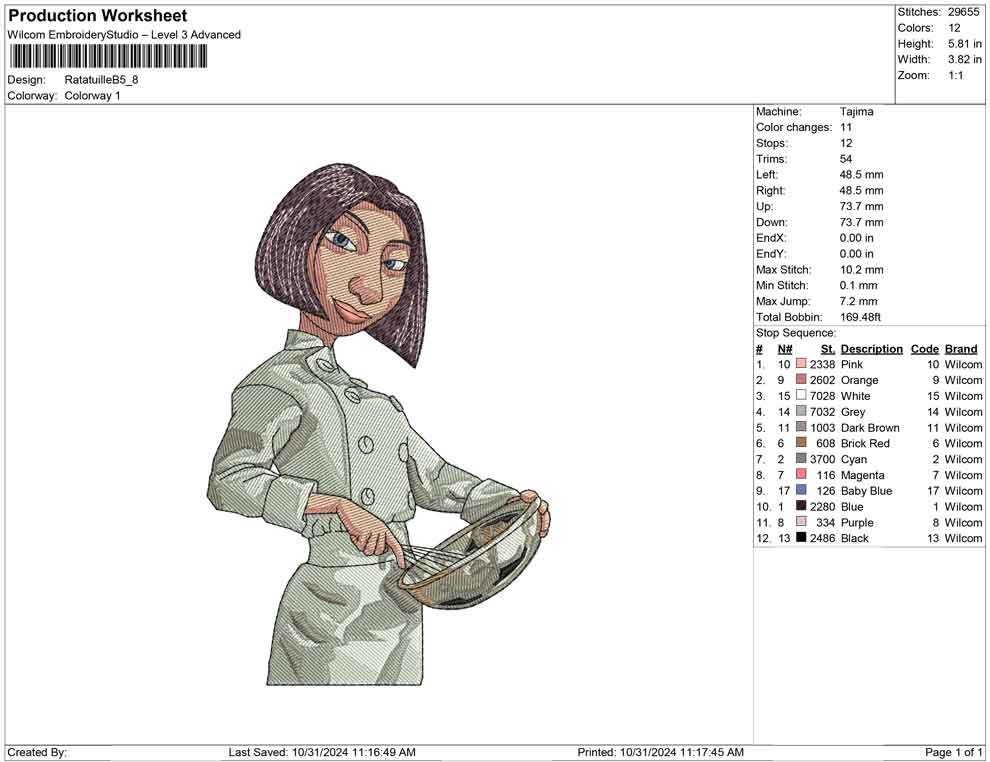This screenshot has height=762, width=990.
Task: Click the stitches count 29655
Action: [x=963, y=12]
